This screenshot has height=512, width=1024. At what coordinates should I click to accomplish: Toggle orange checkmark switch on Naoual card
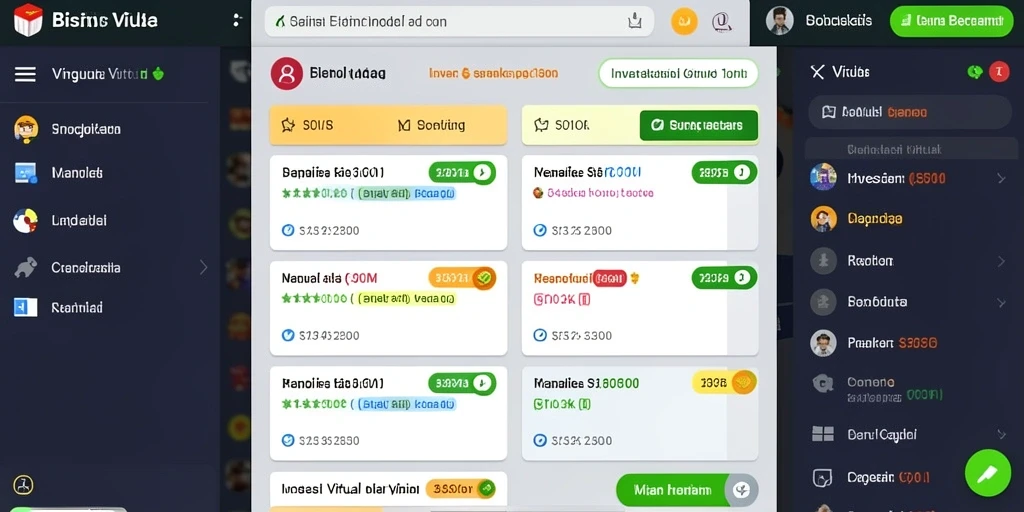click(462, 278)
